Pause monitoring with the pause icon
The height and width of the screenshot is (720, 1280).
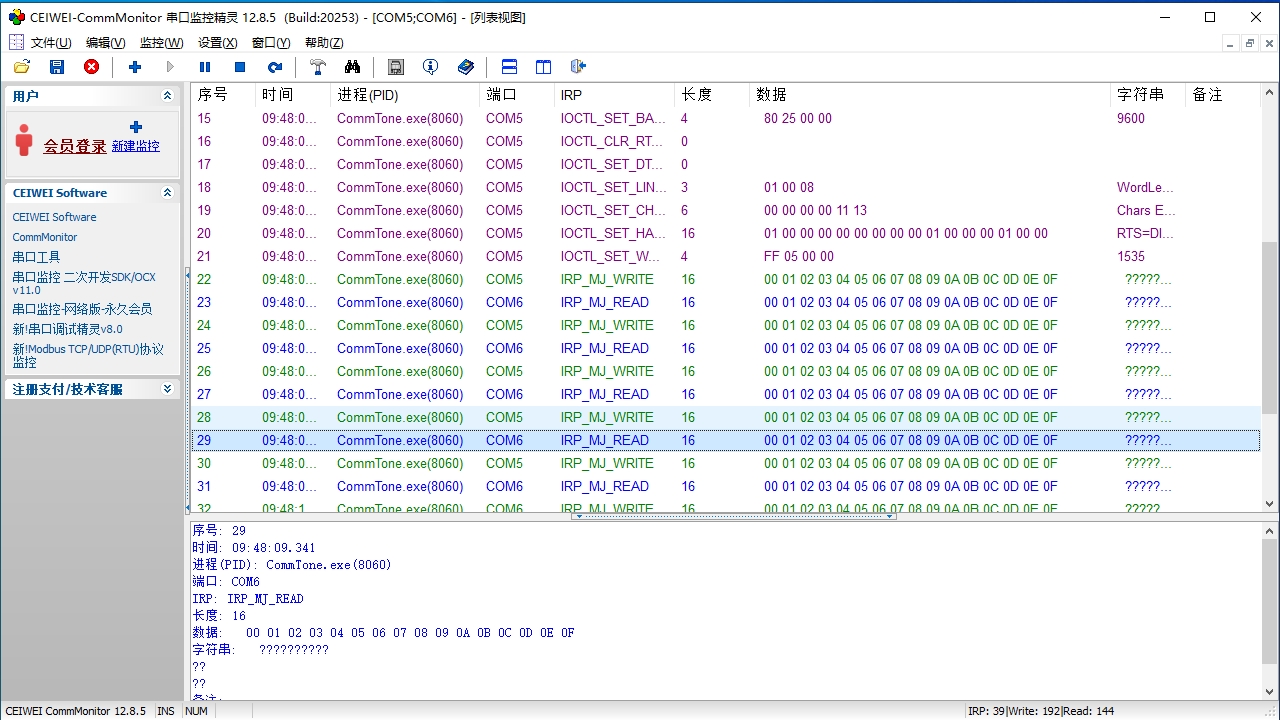[x=205, y=67]
